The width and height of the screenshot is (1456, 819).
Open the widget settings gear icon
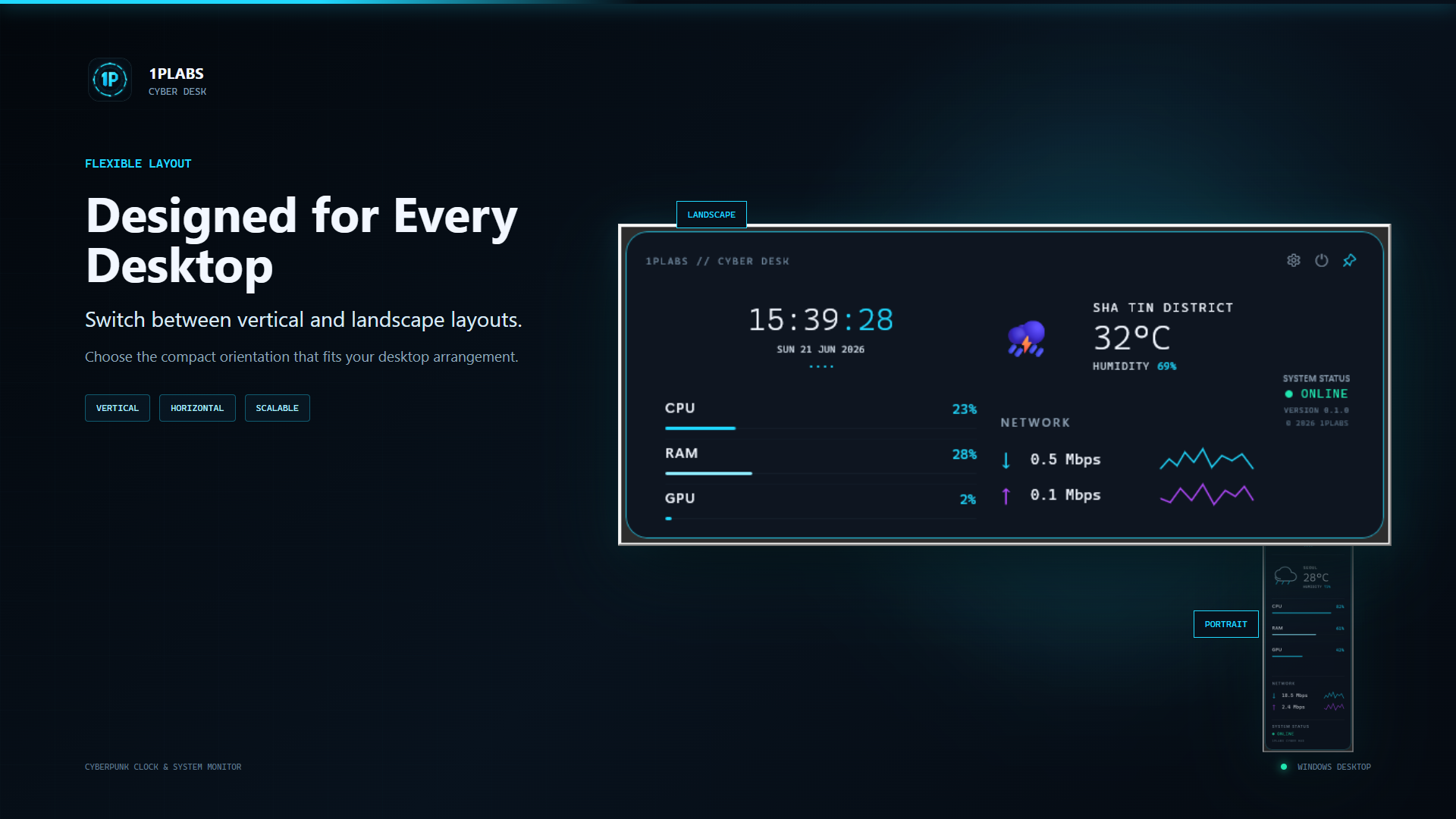(1294, 260)
